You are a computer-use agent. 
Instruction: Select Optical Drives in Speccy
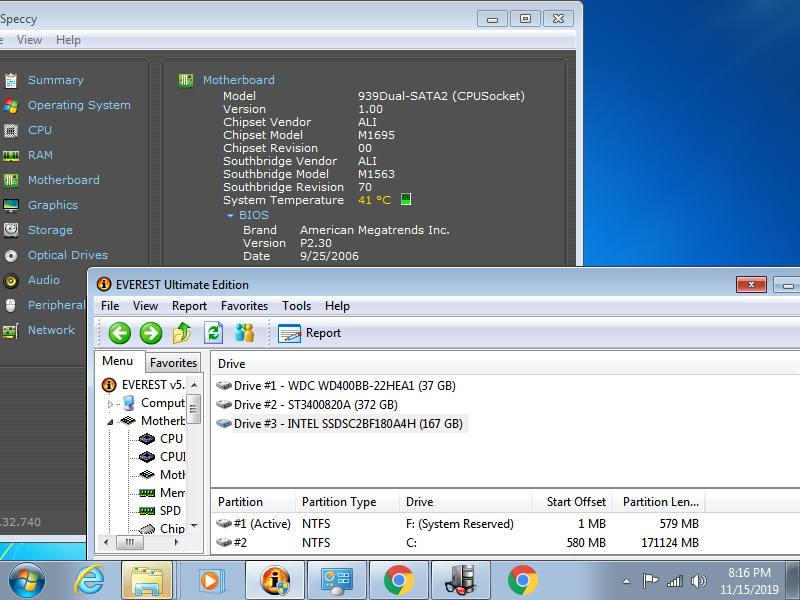(68, 255)
